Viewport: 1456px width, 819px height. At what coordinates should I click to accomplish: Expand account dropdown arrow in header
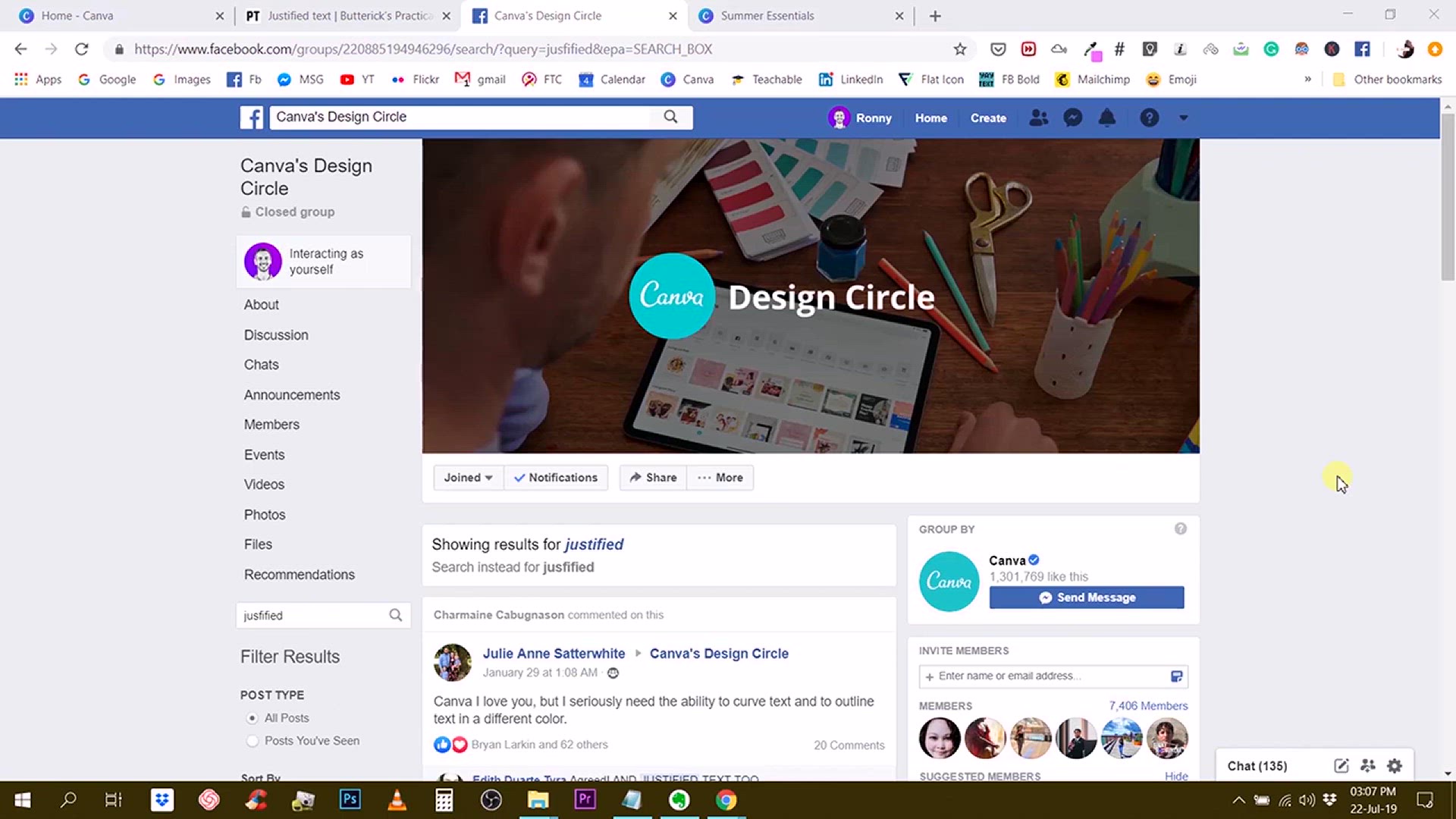[1183, 118]
